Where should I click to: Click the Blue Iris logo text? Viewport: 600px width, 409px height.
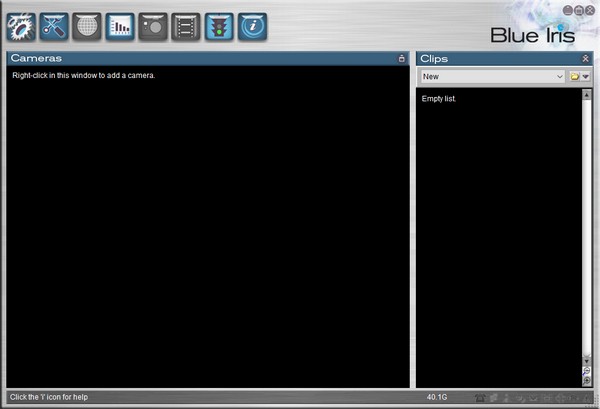coord(533,35)
